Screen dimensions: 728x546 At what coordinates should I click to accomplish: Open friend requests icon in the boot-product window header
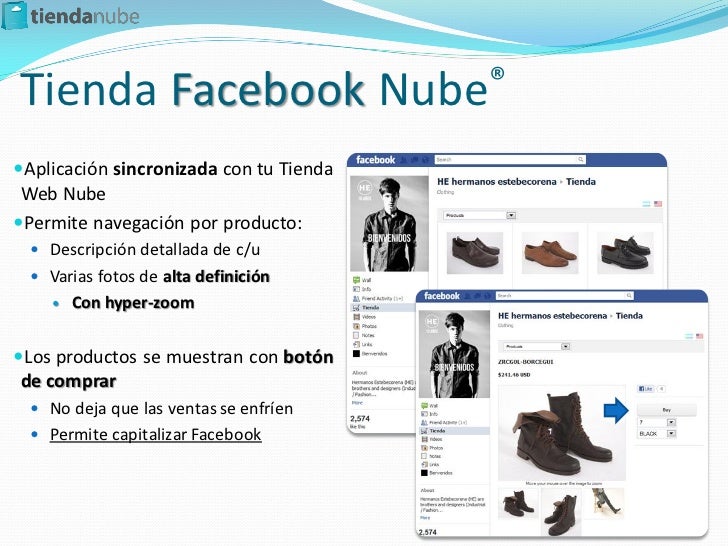468,296
